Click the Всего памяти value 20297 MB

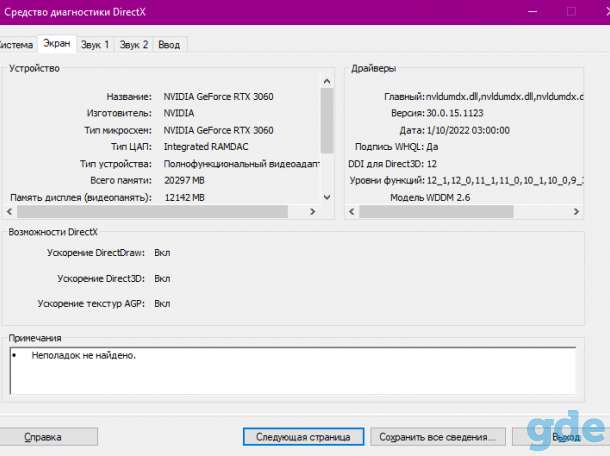[184, 181]
